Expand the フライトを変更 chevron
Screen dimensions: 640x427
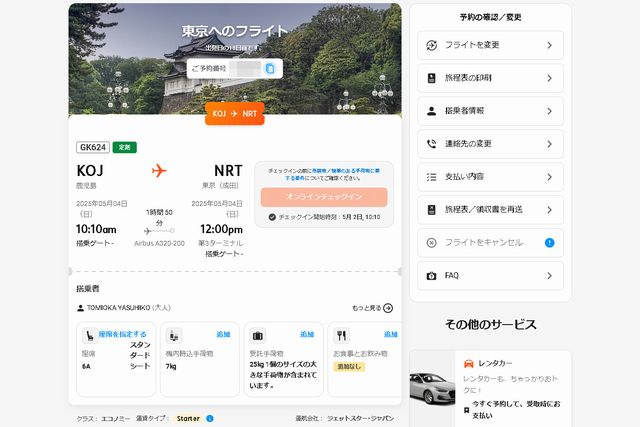click(549, 45)
